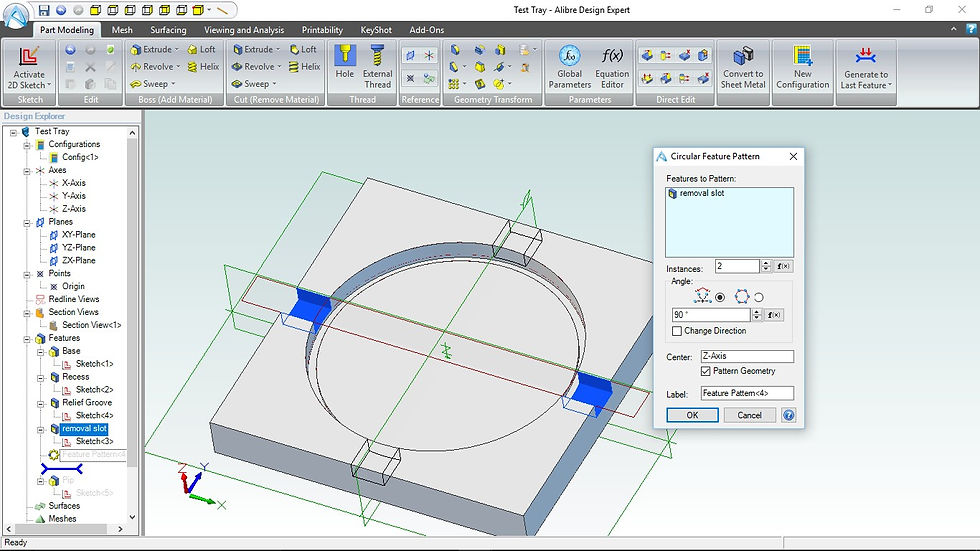Cancel the Circular Feature Pattern dialog
980x551 pixels.
[x=749, y=415]
